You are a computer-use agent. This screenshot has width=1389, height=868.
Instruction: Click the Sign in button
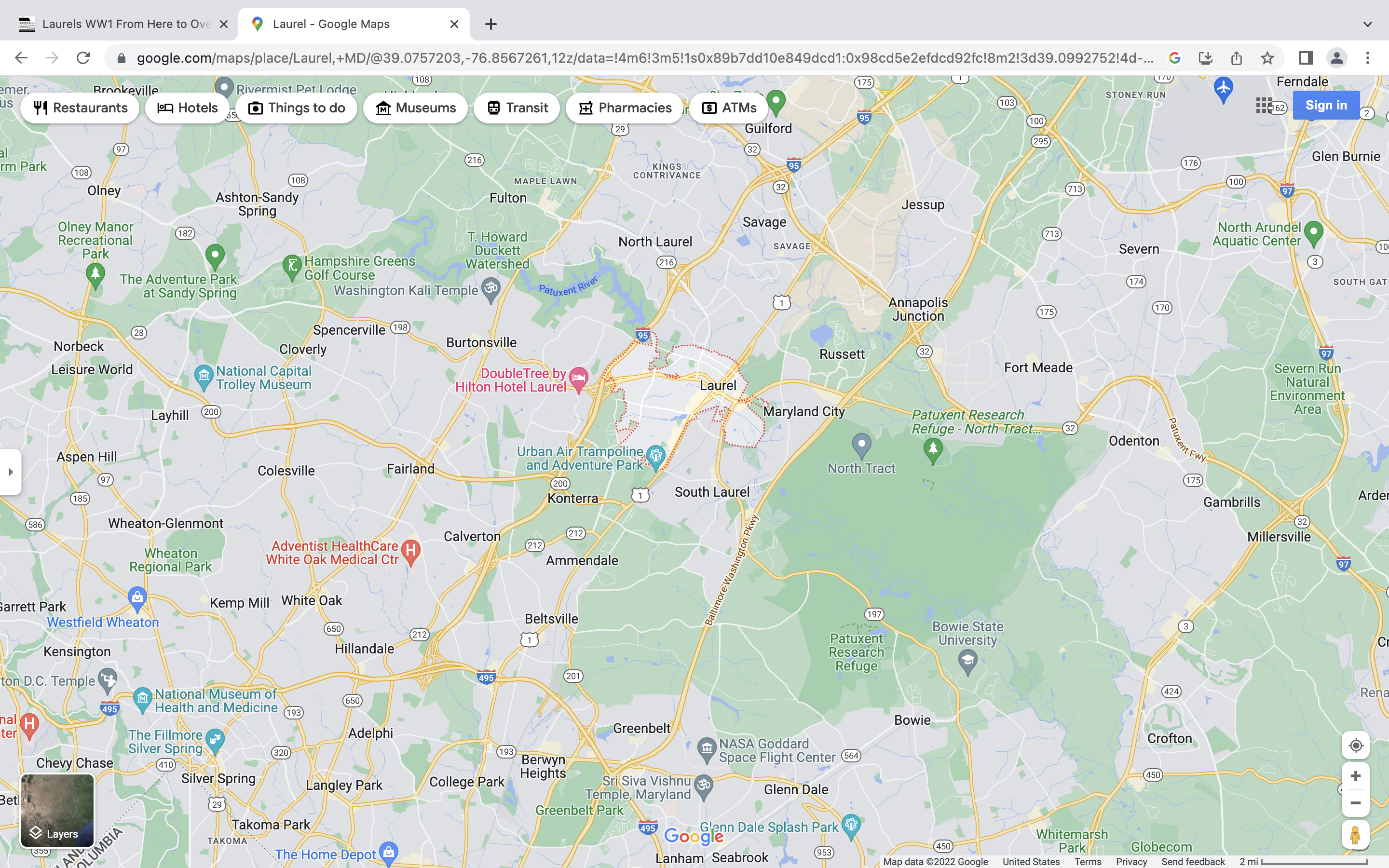(x=1325, y=105)
